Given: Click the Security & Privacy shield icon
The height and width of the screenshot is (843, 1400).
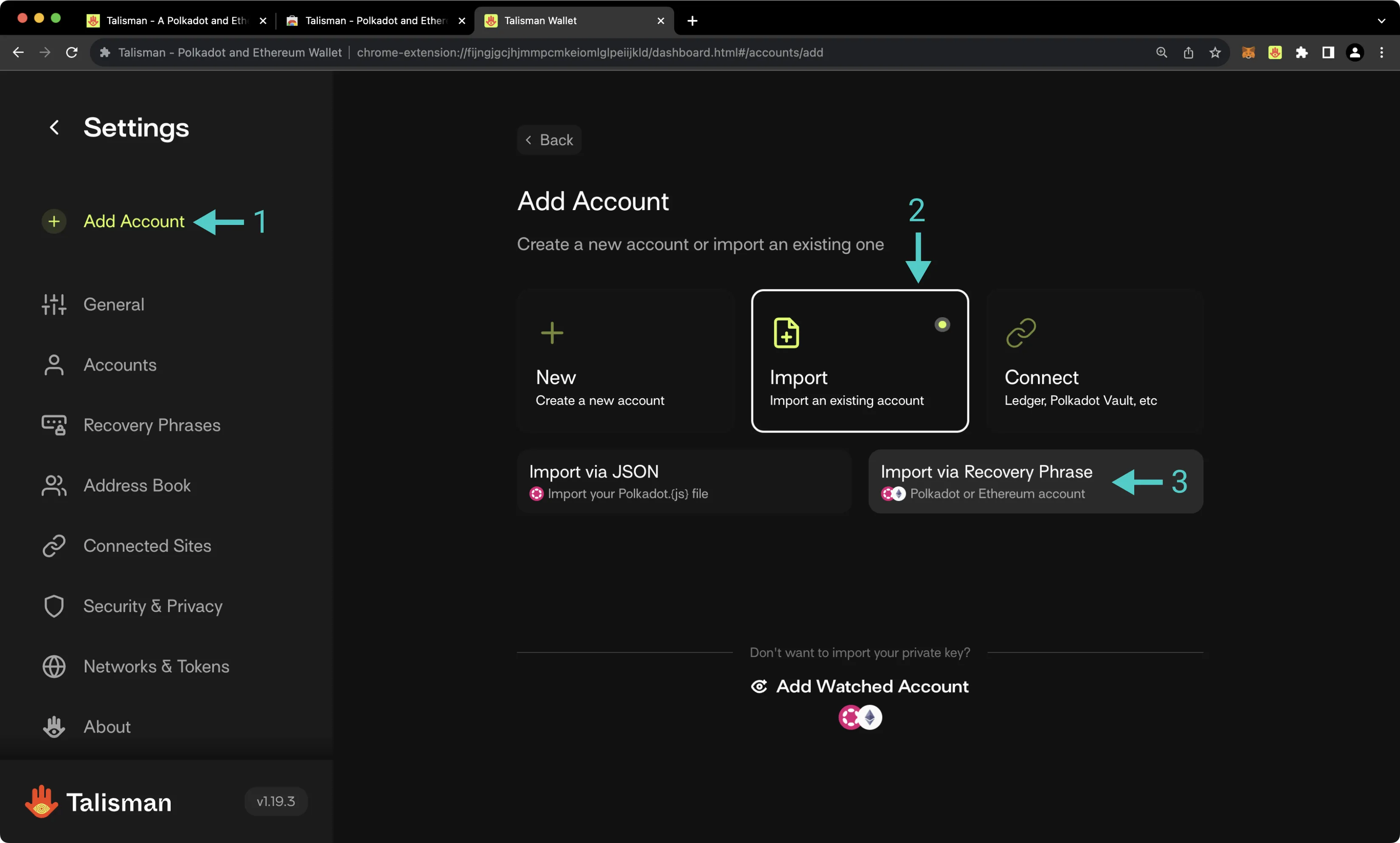Looking at the screenshot, I should [x=54, y=606].
